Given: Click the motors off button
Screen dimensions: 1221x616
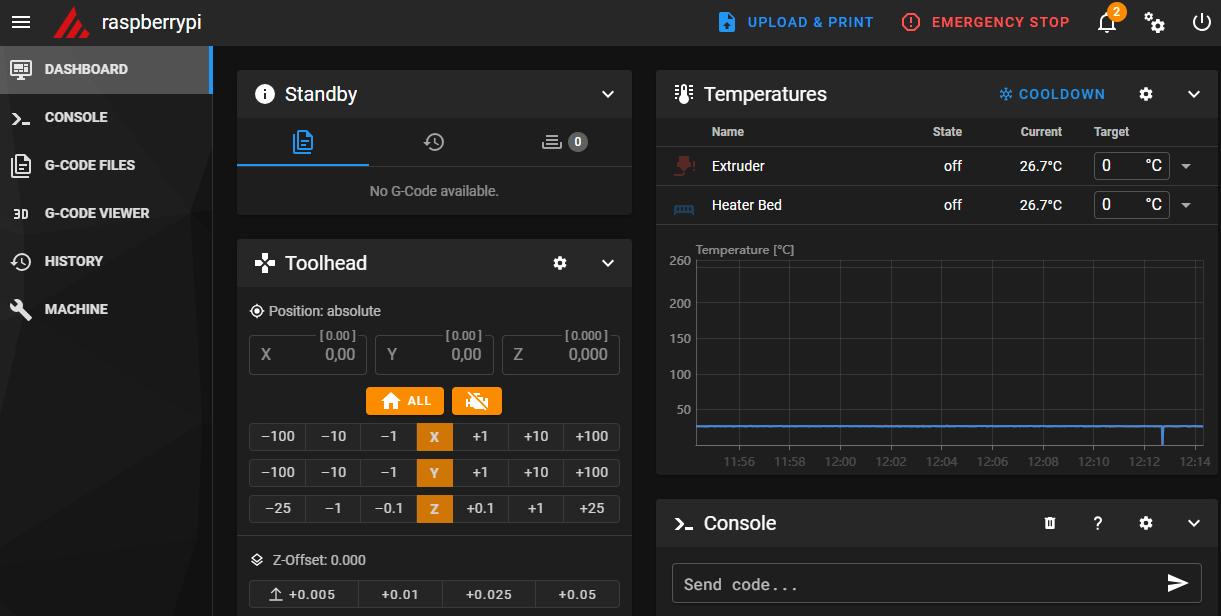Looking at the screenshot, I should 477,401.
